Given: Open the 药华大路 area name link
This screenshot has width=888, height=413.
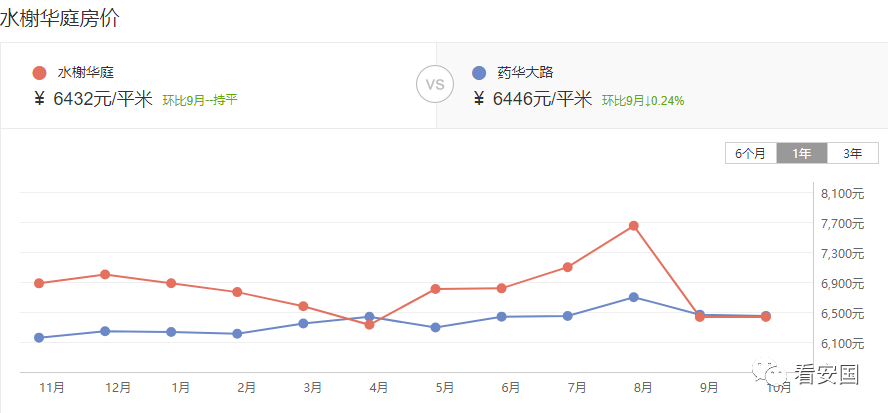Looking at the screenshot, I should click(525, 73).
